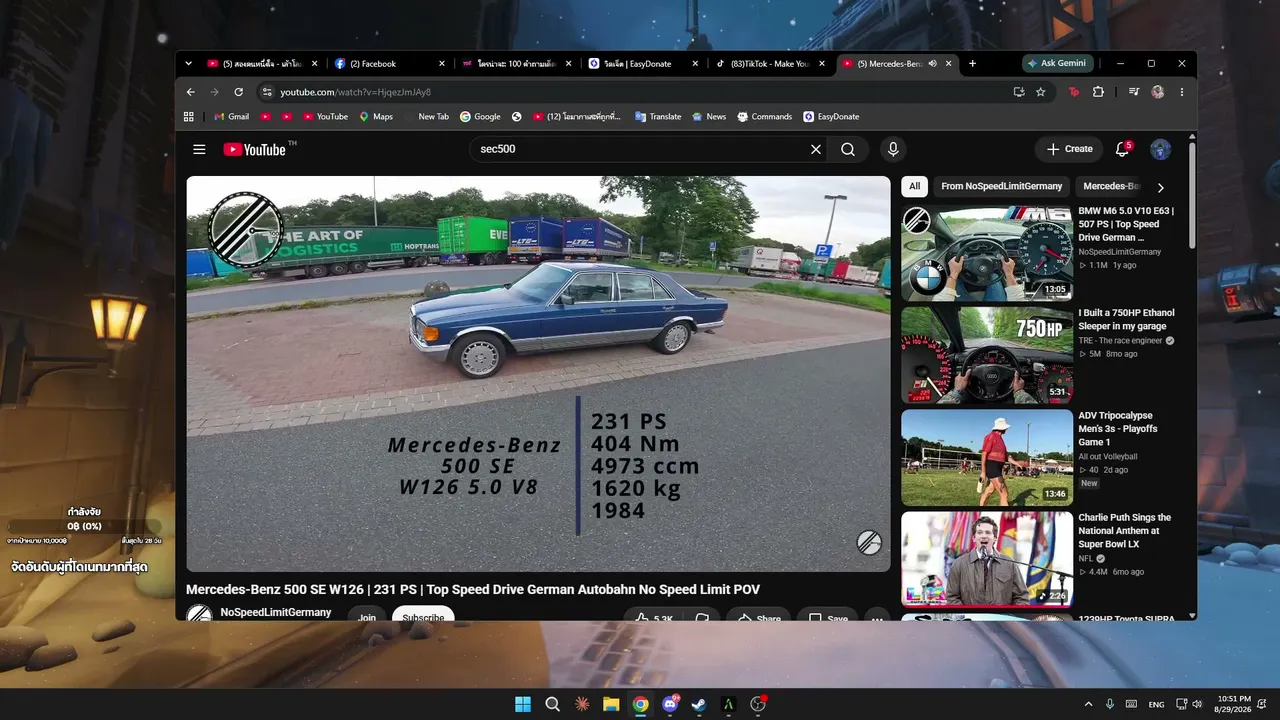Open Steam from the taskbar
This screenshot has width=1280, height=720.
(699, 704)
